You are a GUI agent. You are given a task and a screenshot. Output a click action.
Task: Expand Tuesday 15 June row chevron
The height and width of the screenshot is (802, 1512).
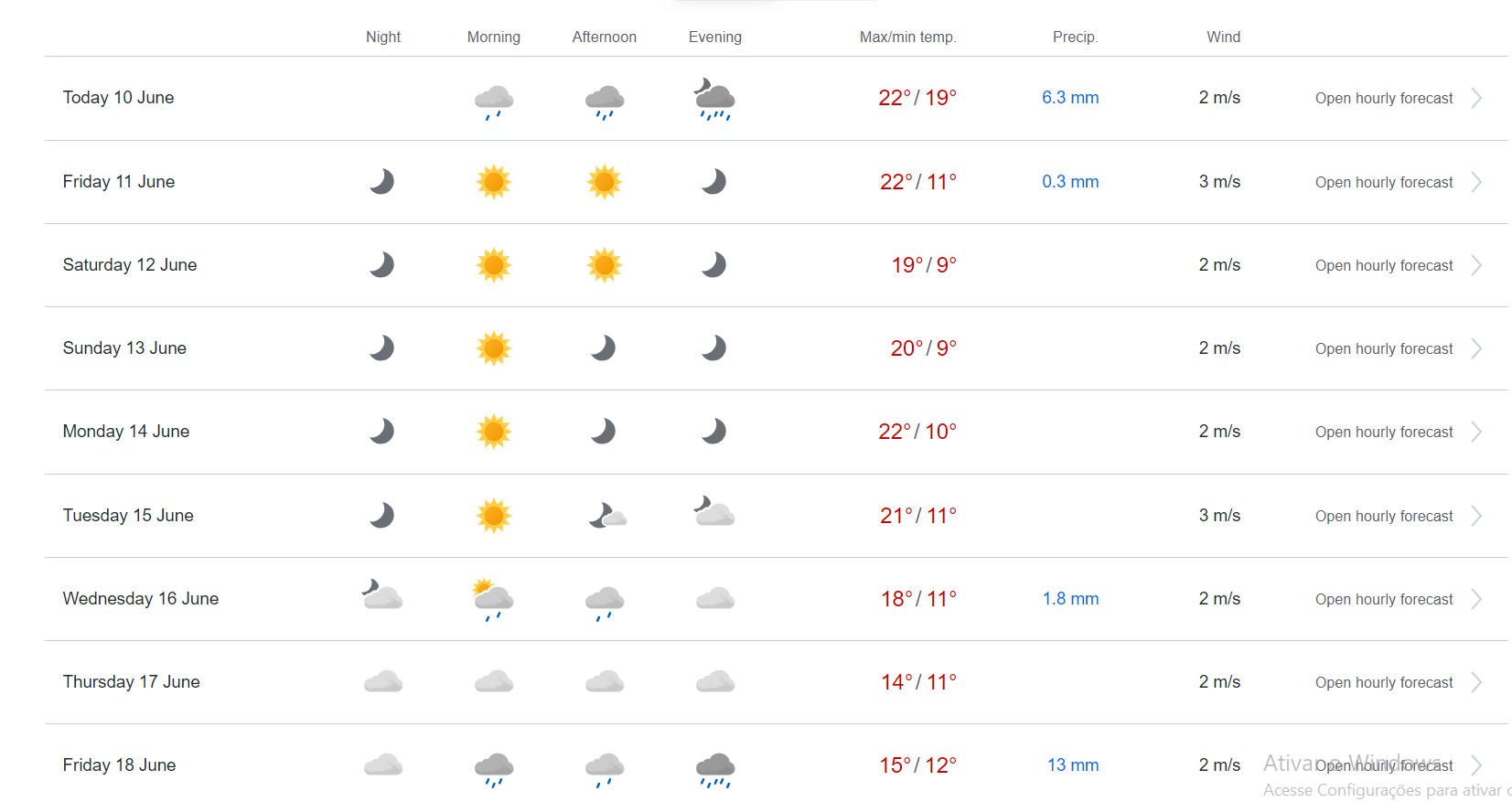(1476, 516)
